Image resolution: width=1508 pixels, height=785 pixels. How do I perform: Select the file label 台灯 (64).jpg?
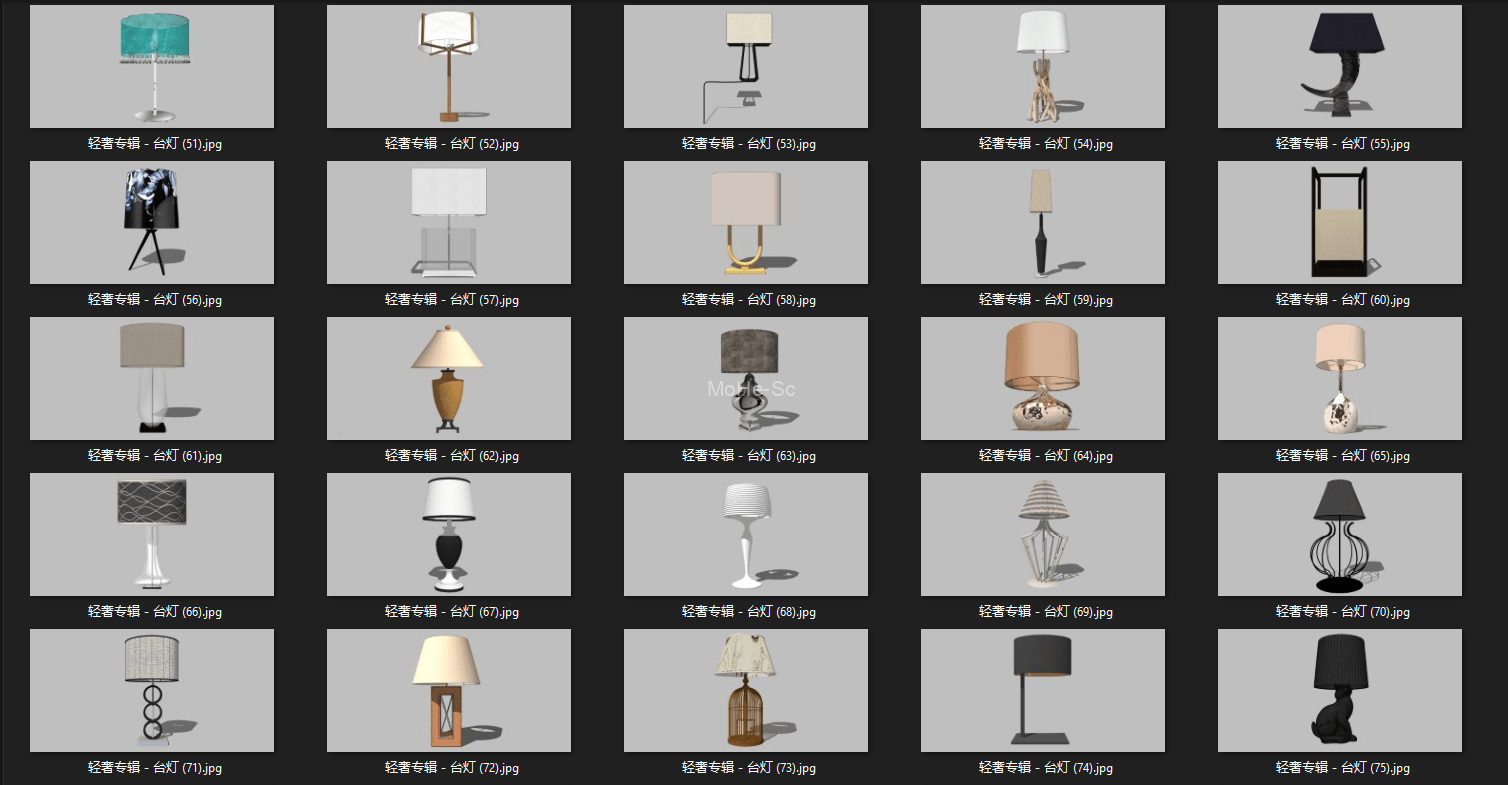[x=1045, y=456]
